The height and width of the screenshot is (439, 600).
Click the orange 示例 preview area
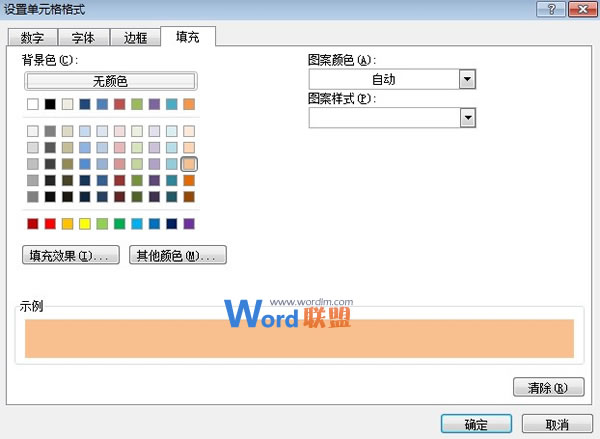(299, 338)
